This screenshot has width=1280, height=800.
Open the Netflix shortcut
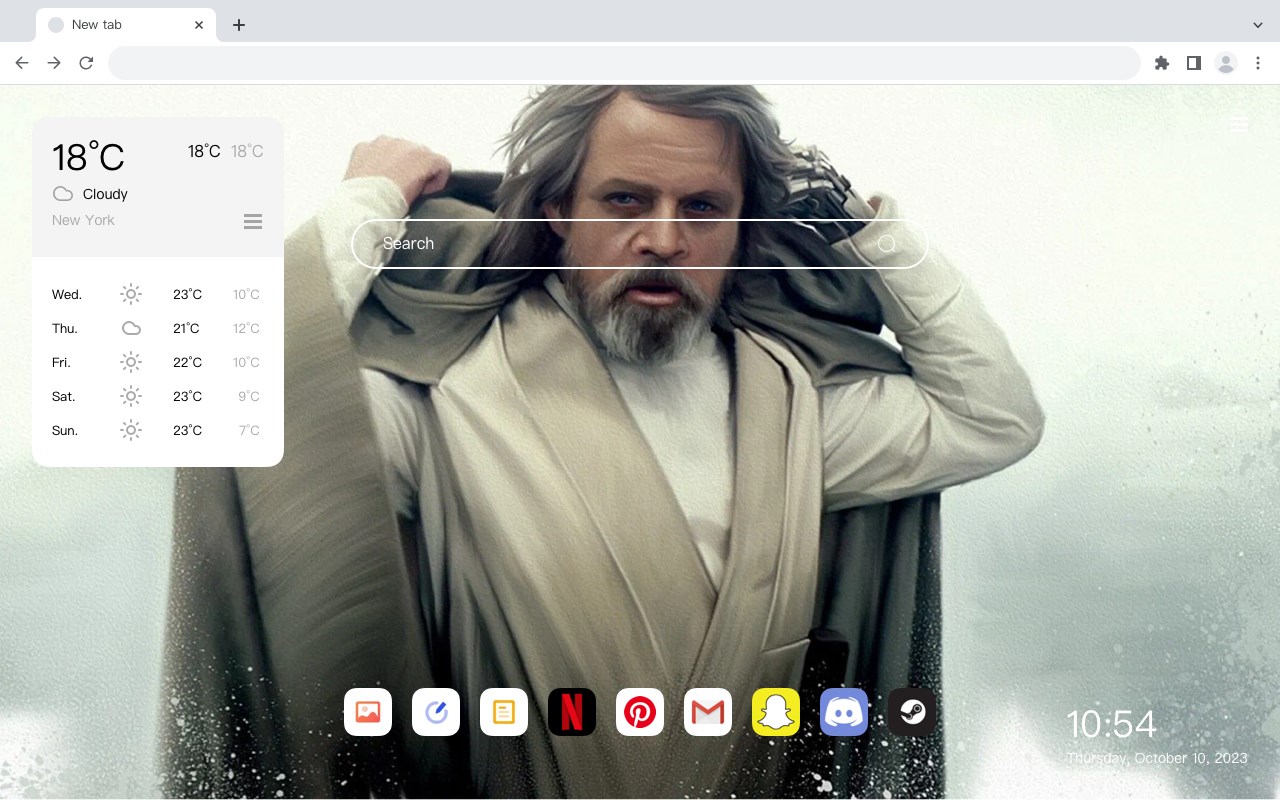572,712
